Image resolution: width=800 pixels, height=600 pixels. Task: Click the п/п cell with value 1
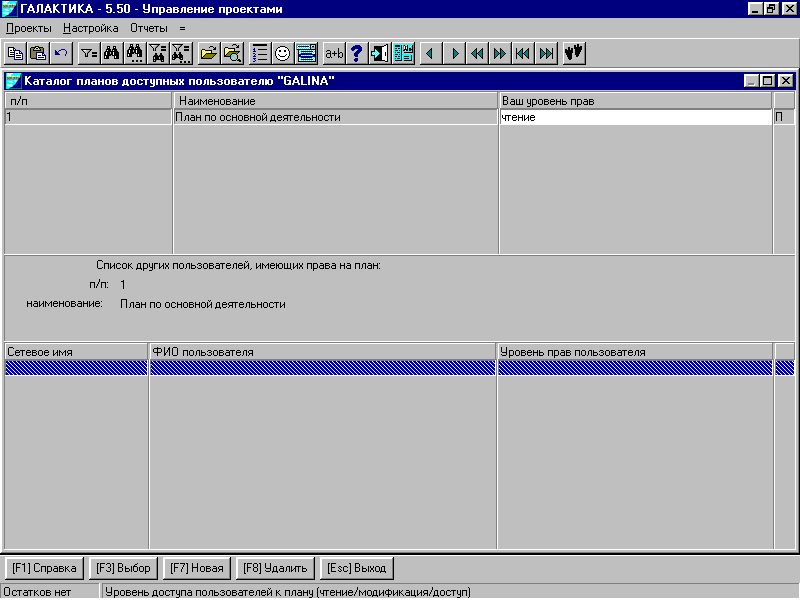(x=88, y=117)
